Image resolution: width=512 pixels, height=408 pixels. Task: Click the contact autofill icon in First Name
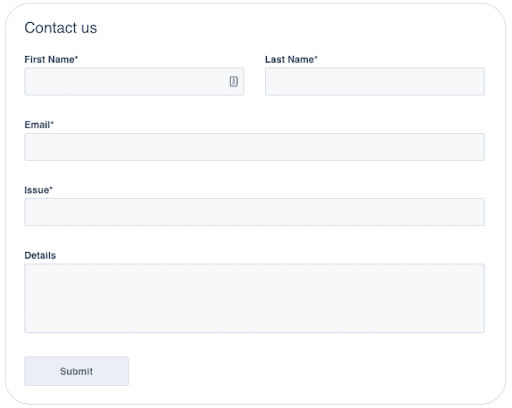(234, 81)
